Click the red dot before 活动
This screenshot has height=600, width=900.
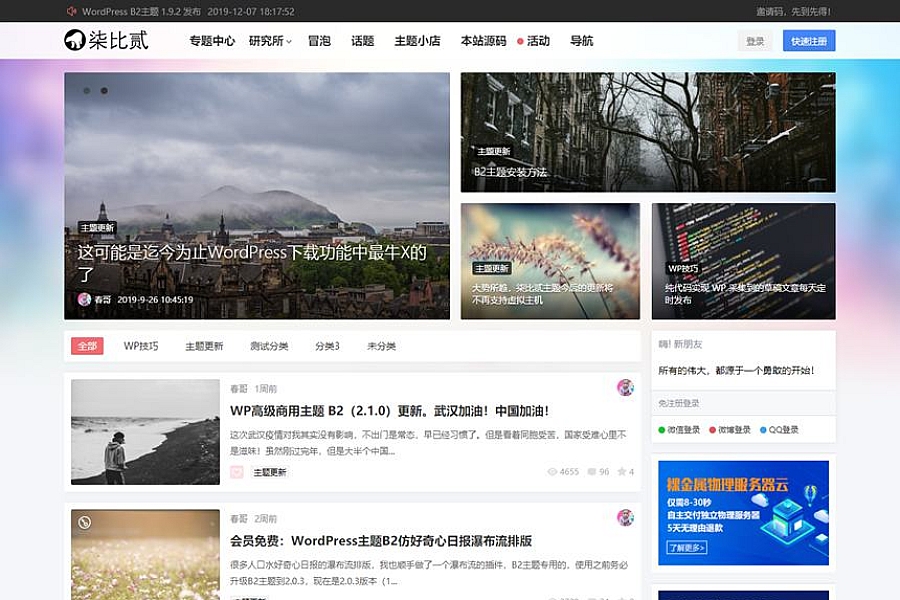point(520,41)
